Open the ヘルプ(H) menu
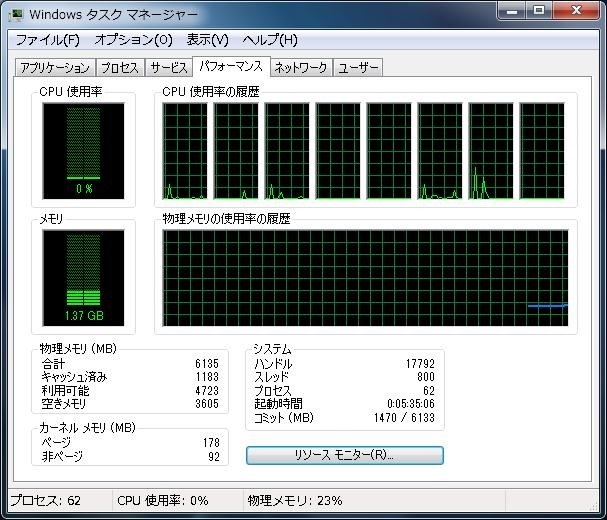This screenshot has width=607, height=520. pyautogui.click(x=270, y=40)
